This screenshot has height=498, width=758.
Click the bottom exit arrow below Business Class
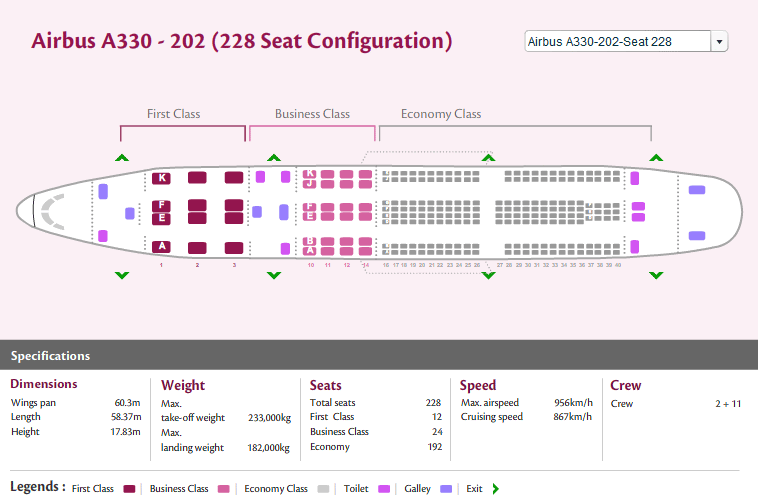[274, 276]
